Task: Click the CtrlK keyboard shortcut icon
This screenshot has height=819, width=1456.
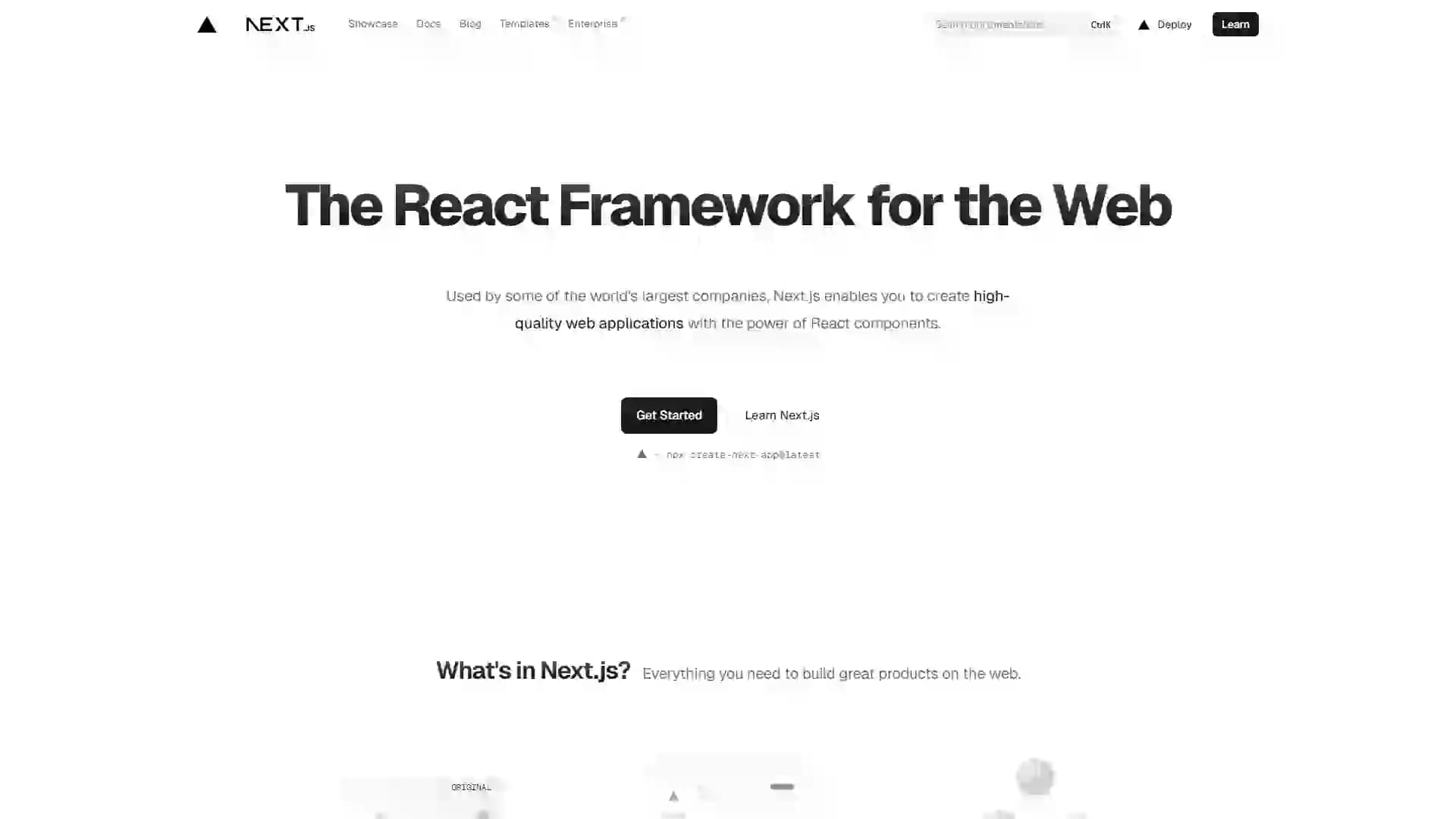Action: 1100,24
